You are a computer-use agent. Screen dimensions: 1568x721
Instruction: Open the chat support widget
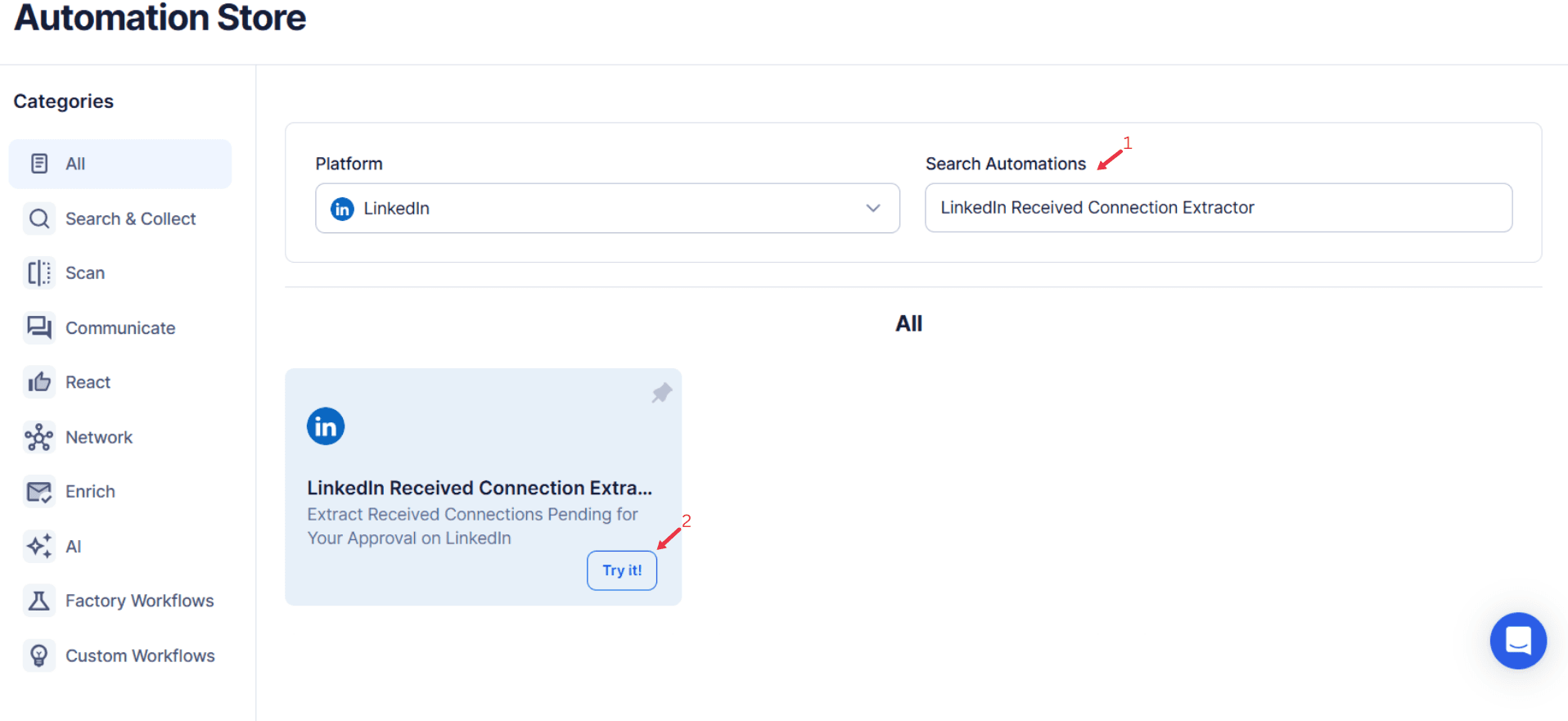pos(1517,641)
